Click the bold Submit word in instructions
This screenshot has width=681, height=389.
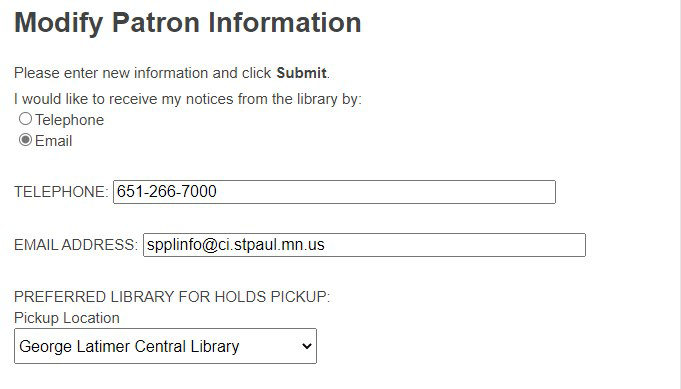click(301, 73)
